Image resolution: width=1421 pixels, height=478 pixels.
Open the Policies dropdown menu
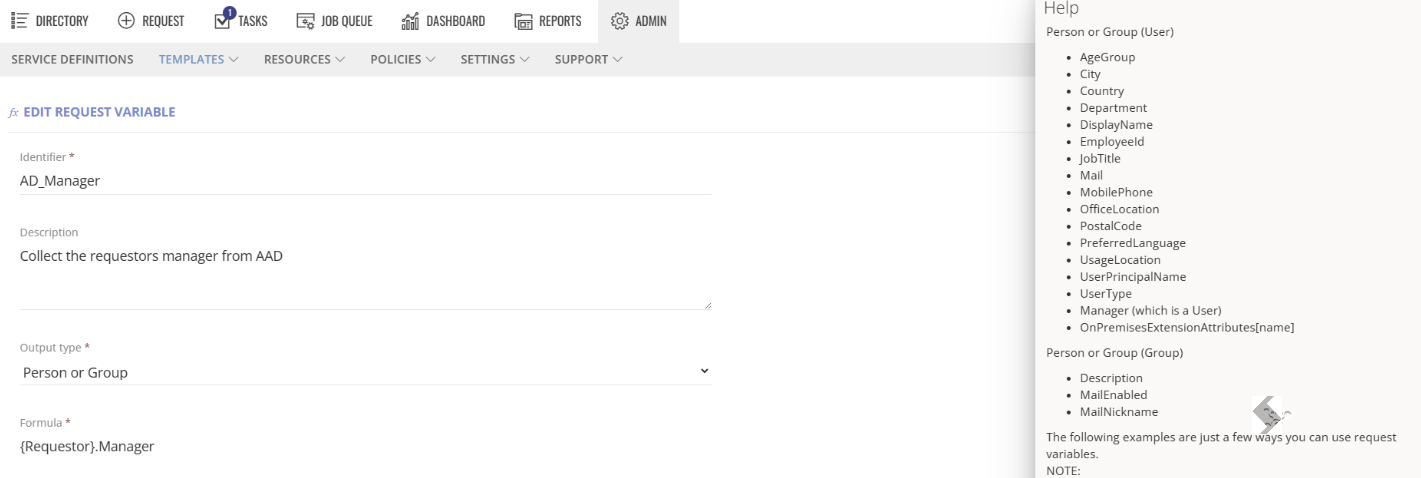402,59
